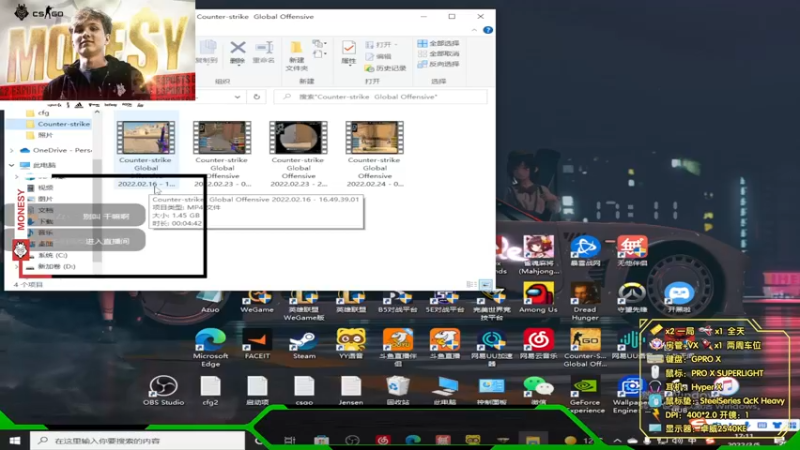
Task: Open the Azuo desktop shortcut
Action: tap(210, 302)
